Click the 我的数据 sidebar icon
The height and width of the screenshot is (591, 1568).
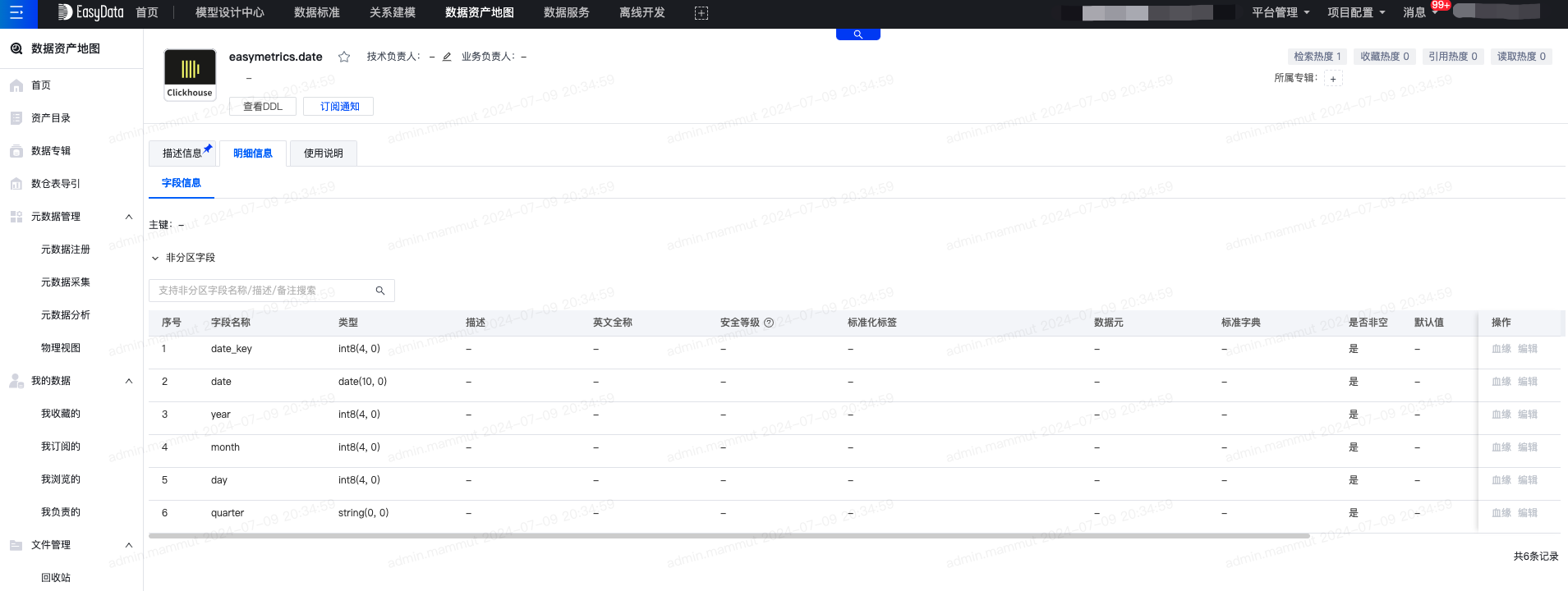point(16,381)
